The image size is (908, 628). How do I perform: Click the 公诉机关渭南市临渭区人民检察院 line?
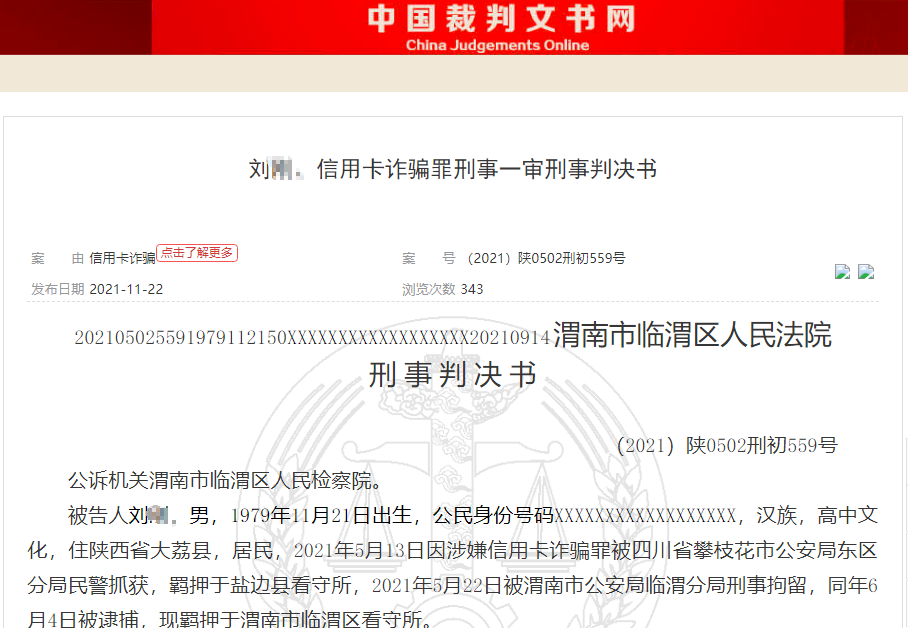tap(225, 480)
